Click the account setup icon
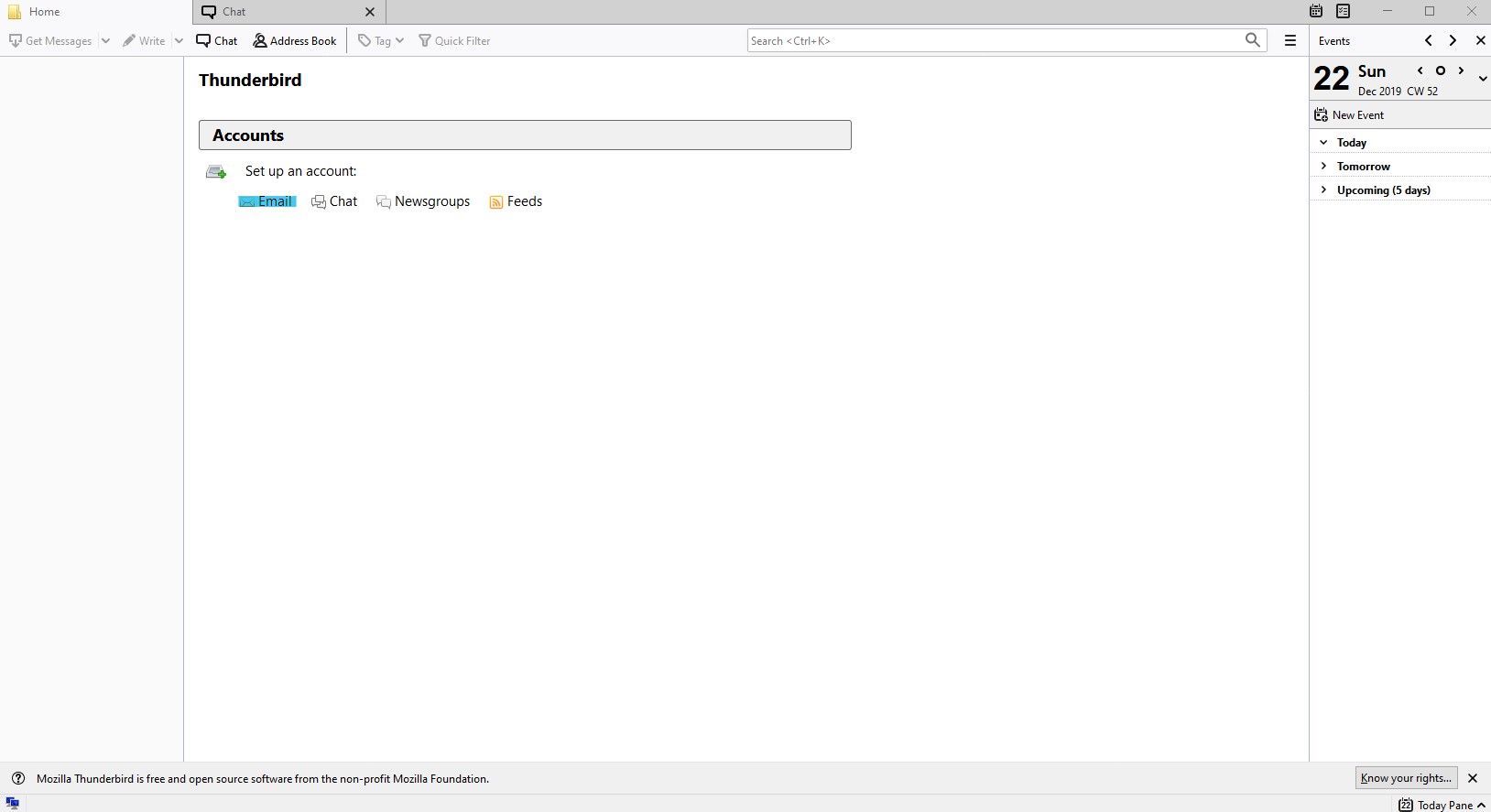1491x812 pixels. [216, 171]
